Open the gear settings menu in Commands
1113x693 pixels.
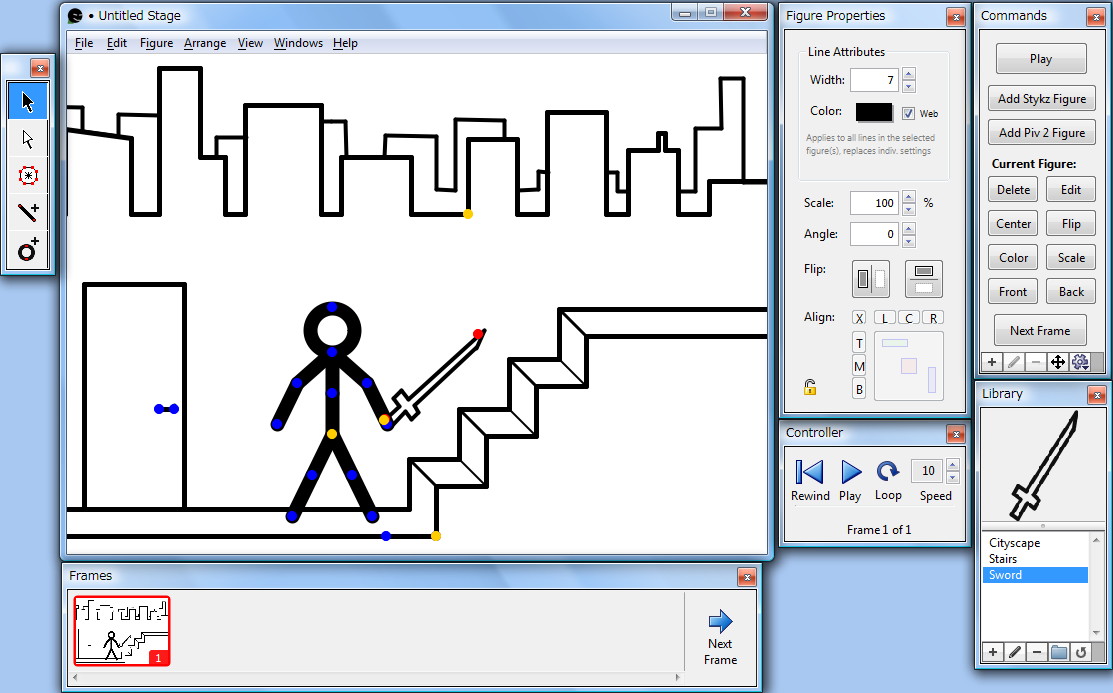point(1080,362)
